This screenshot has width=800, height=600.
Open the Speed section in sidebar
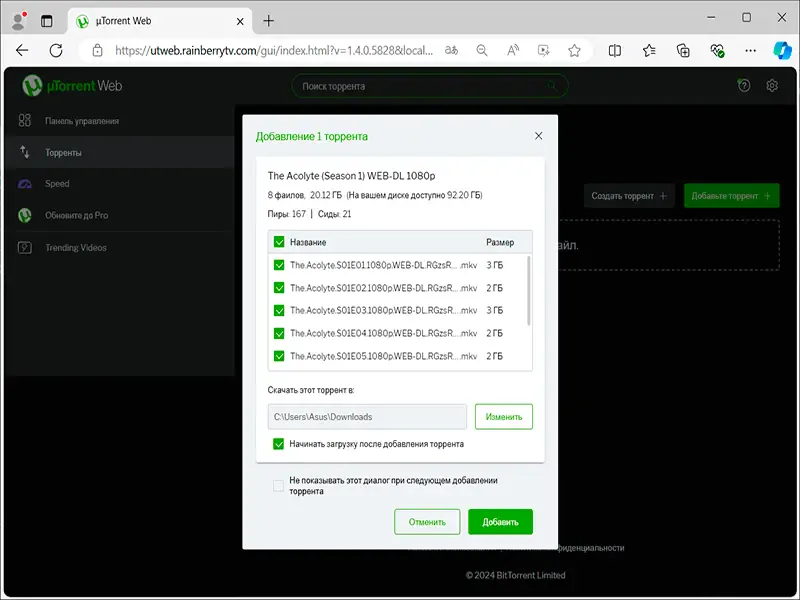(x=119, y=184)
